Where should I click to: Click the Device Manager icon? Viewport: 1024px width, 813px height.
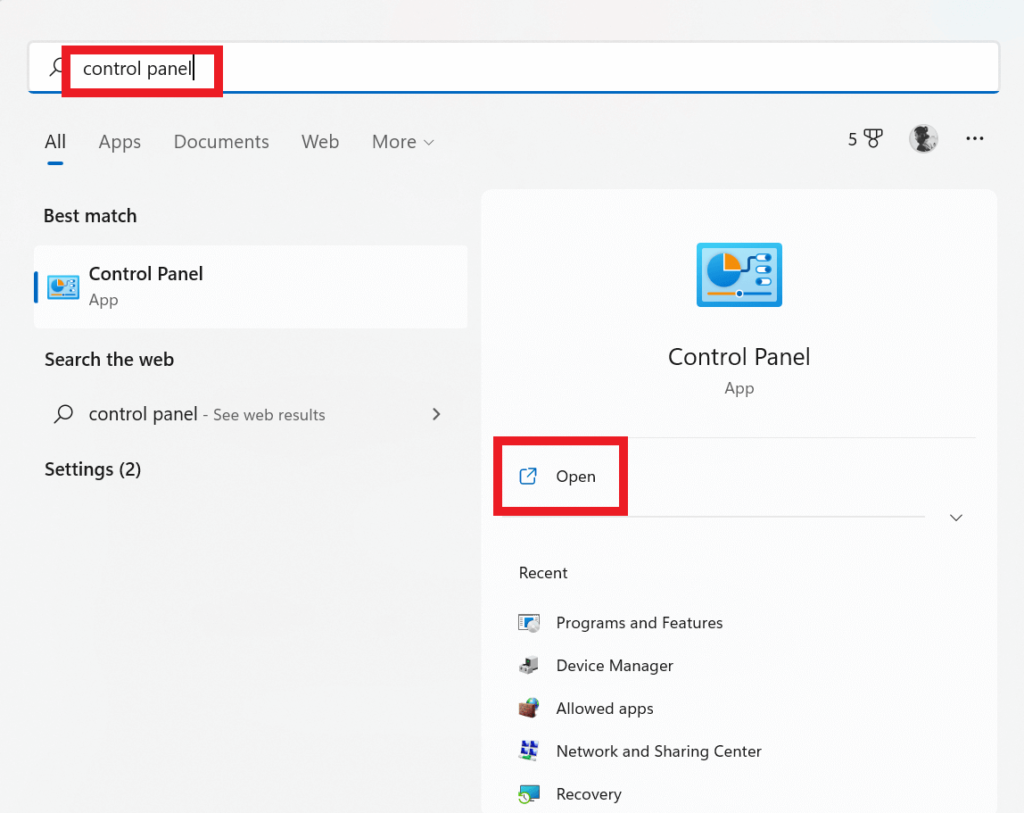click(529, 665)
